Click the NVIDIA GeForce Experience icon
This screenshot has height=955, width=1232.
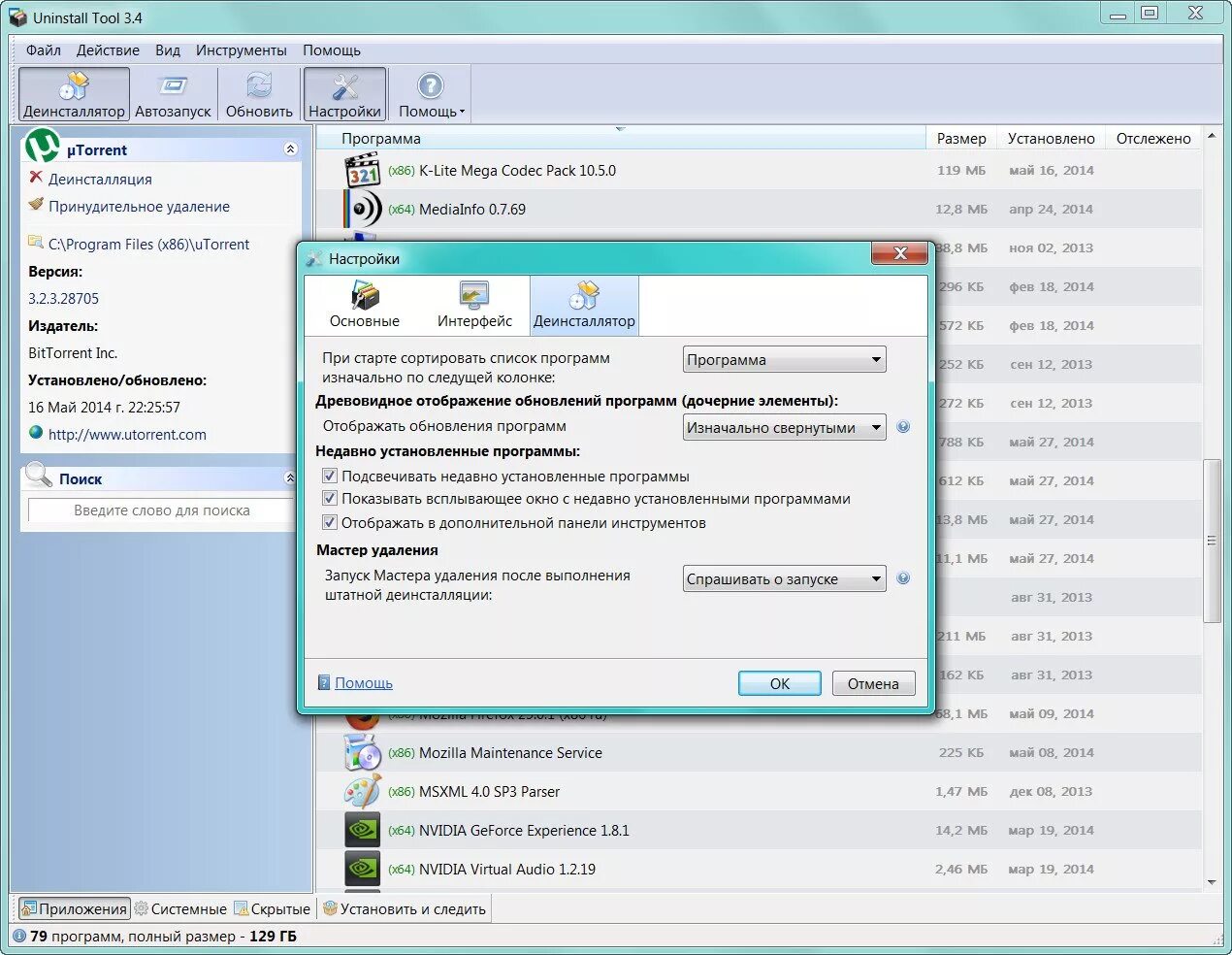click(x=362, y=830)
